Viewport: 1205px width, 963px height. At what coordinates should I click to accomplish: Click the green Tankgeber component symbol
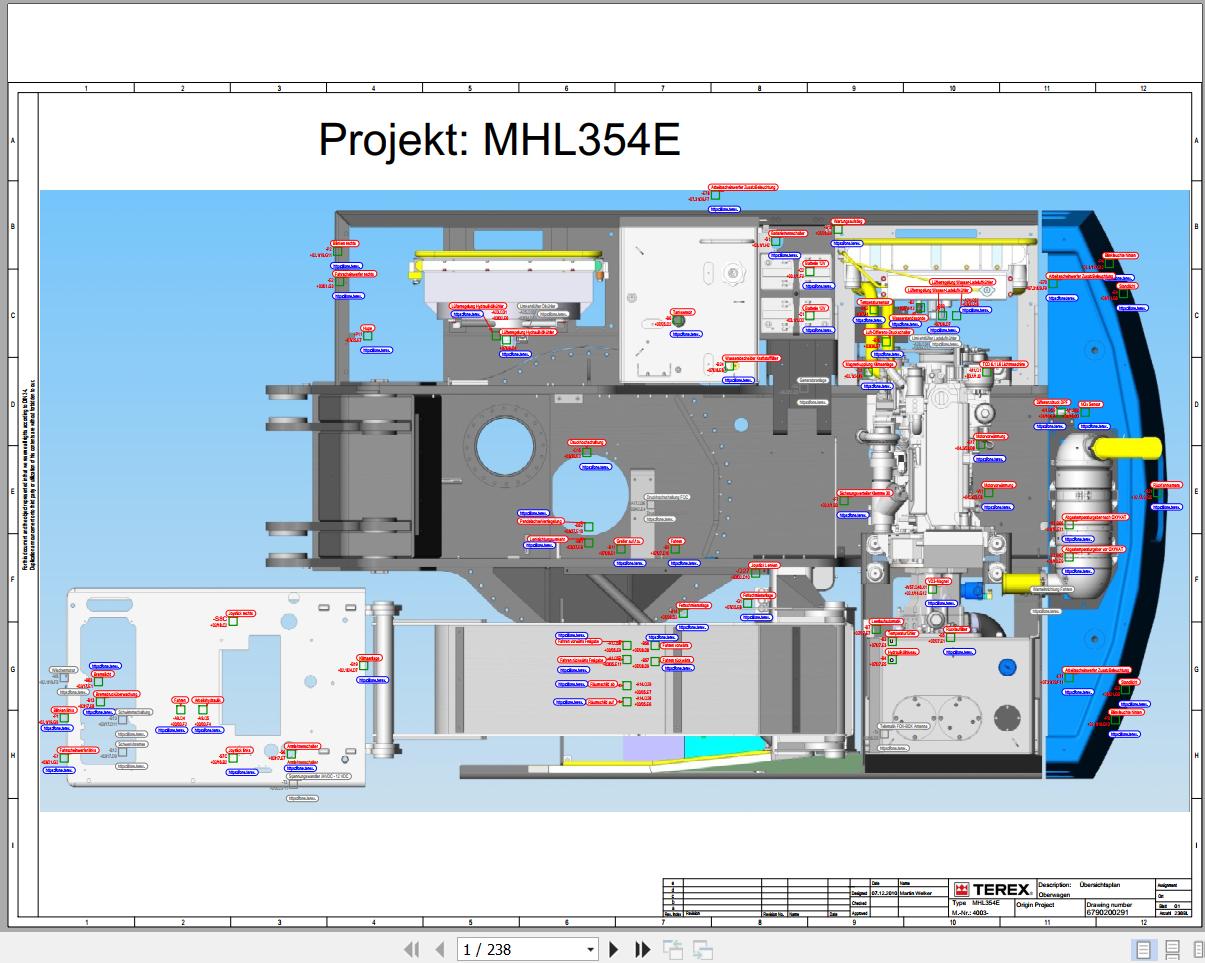pos(677,322)
